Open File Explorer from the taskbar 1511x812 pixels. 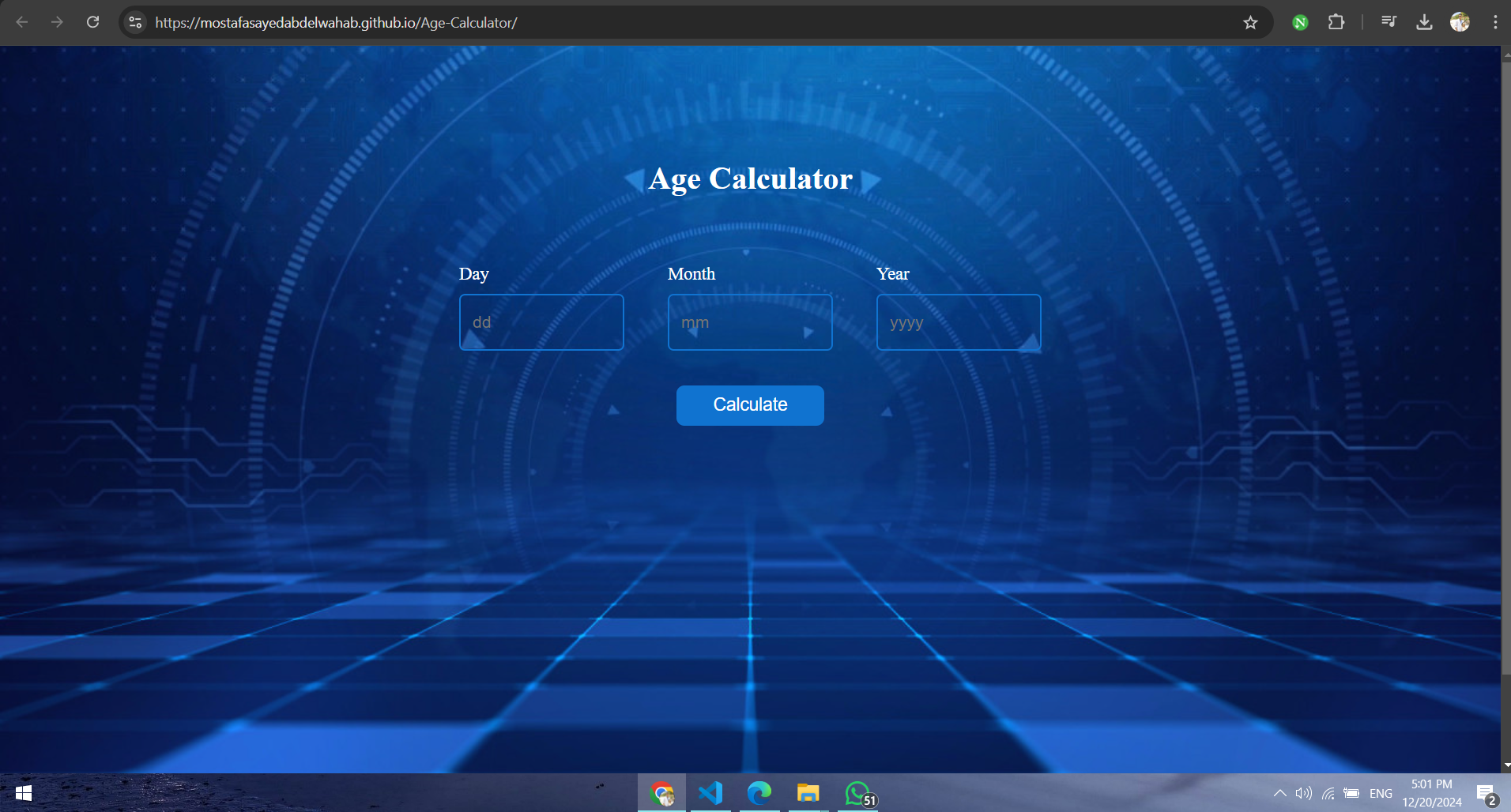pos(808,793)
